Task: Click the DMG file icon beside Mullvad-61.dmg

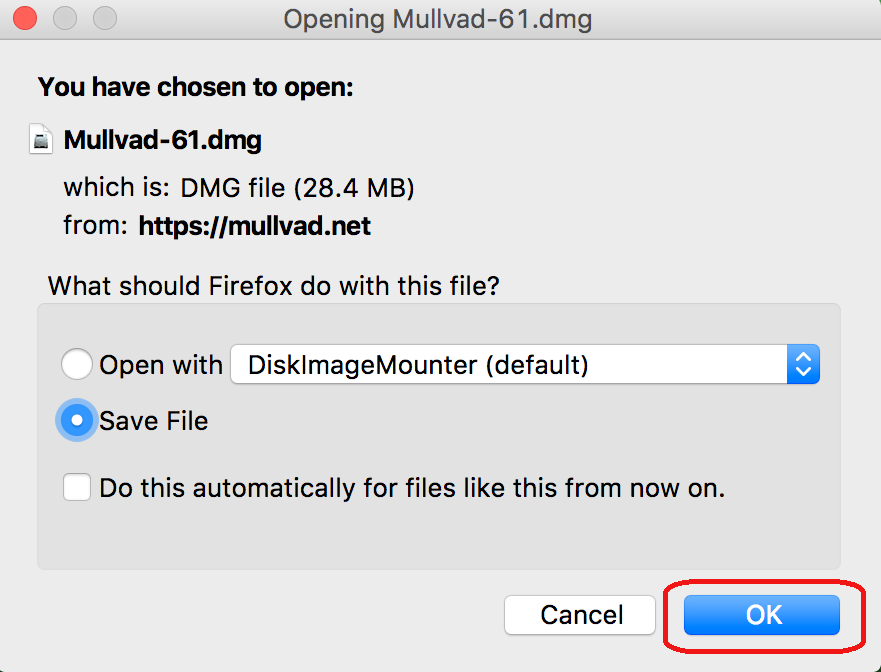Action: click(41, 139)
